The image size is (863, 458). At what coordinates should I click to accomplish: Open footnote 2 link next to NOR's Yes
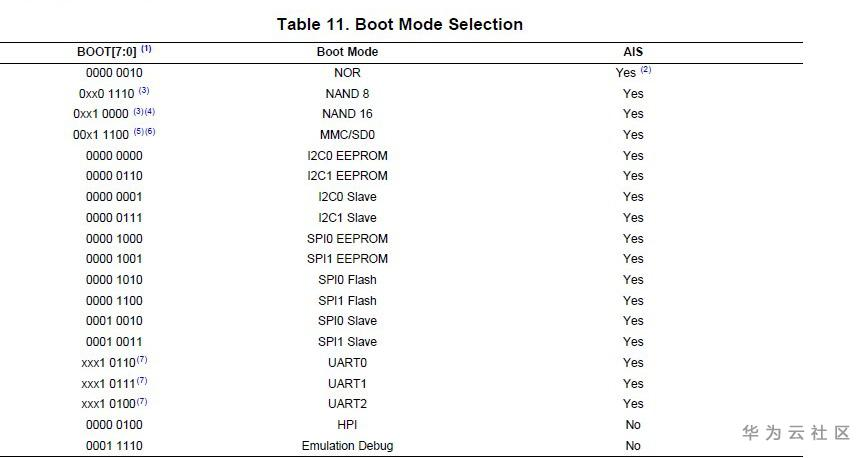pyautogui.click(x=646, y=70)
